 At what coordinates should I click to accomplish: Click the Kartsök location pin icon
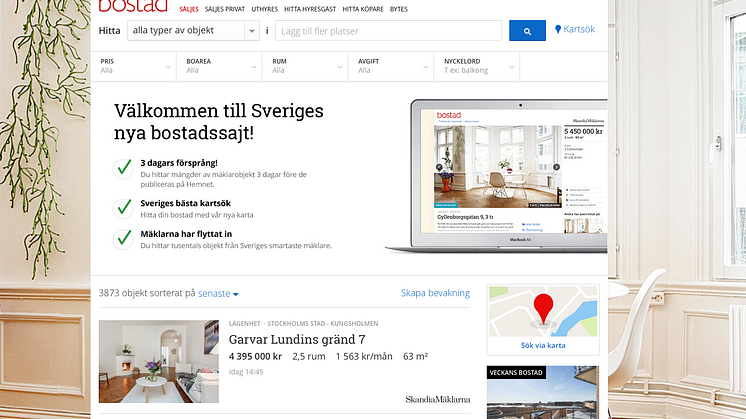[558, 29]
